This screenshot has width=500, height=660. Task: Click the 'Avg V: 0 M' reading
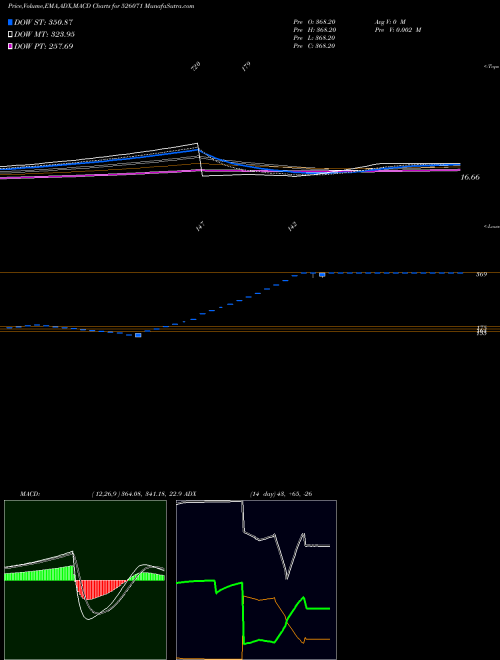(389, 22)
